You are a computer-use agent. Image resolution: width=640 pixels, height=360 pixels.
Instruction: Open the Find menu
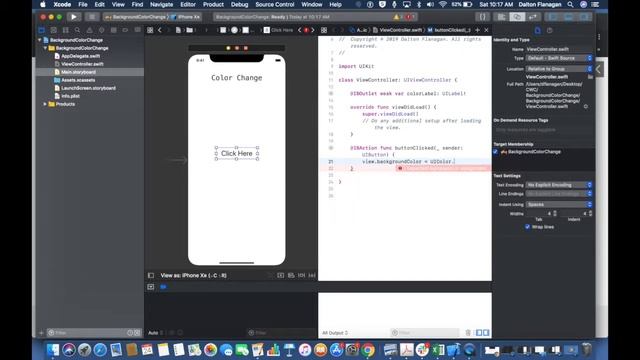click(x=137, y=4)
